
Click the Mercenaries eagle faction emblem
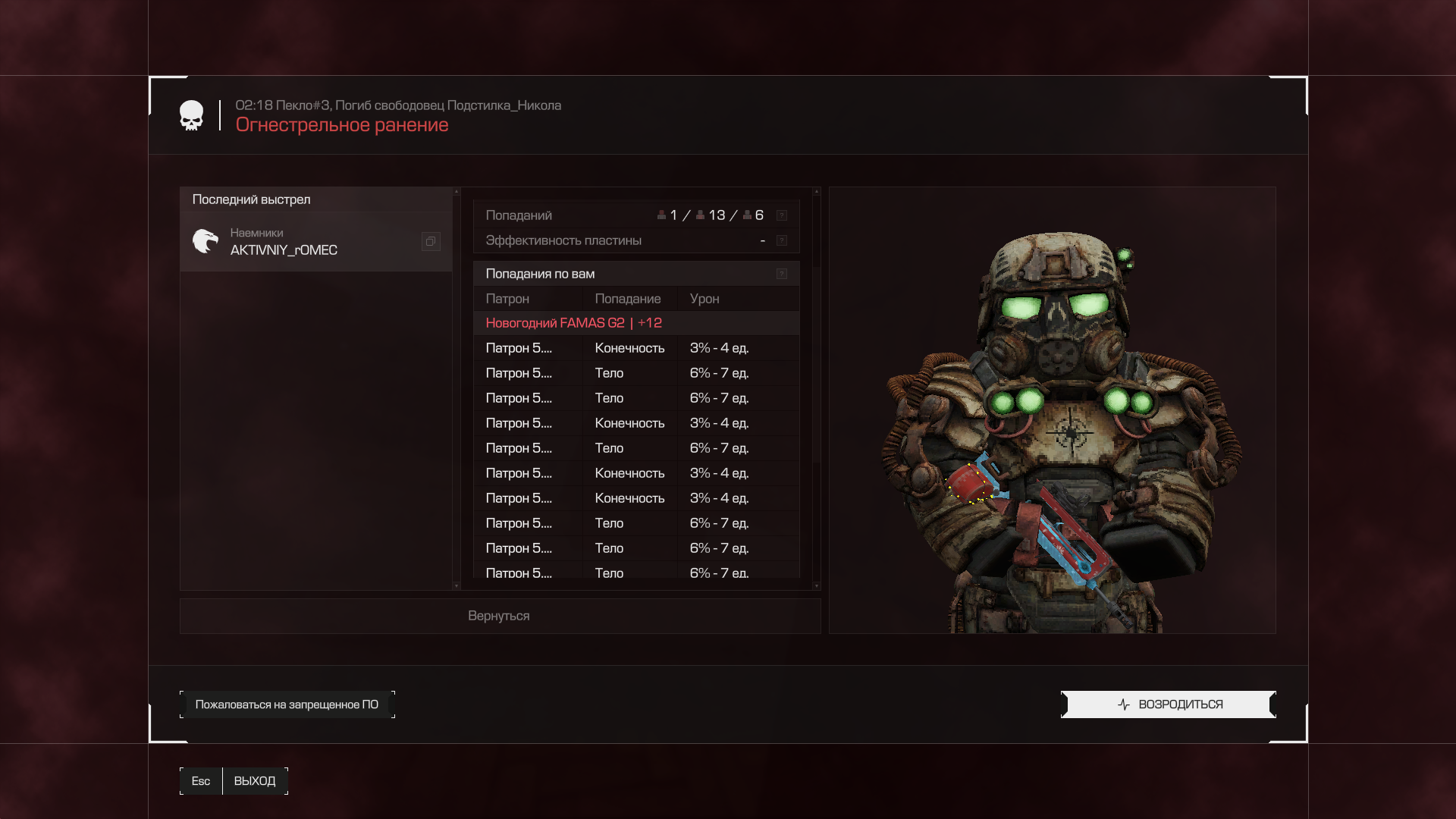[x=205, y=241]
